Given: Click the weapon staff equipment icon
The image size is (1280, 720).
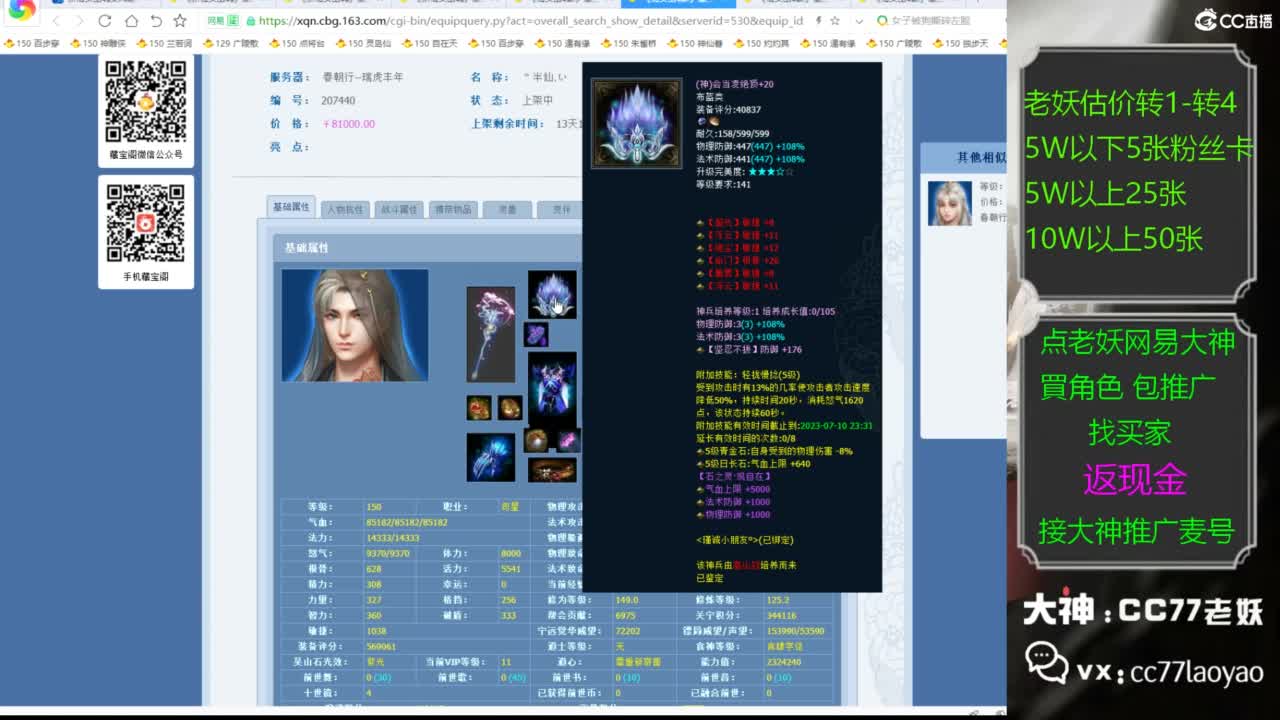Looking at the screenshot, I should [491, 335].
